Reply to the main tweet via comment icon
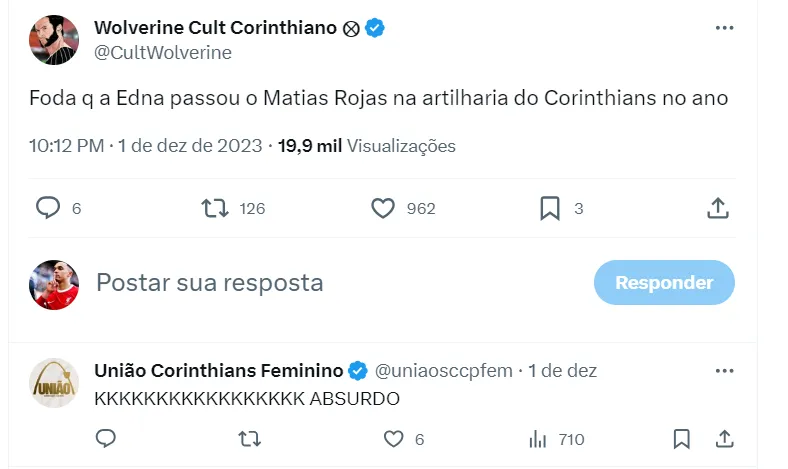 coord(48,208)
